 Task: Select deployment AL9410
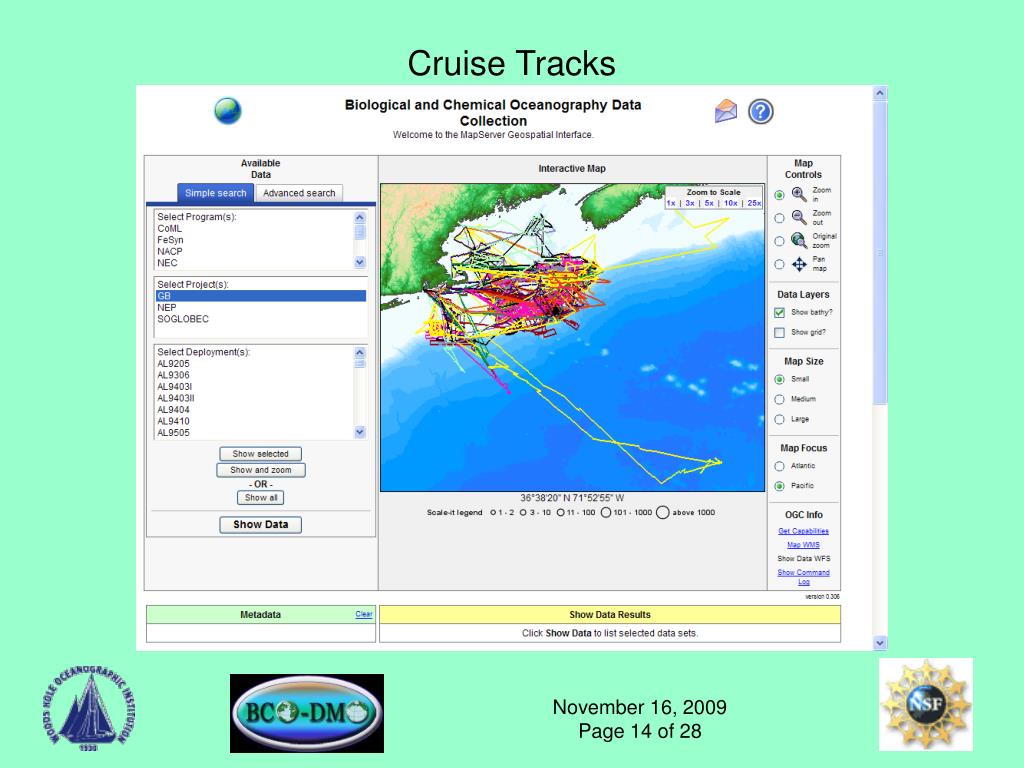coord(255,421)
